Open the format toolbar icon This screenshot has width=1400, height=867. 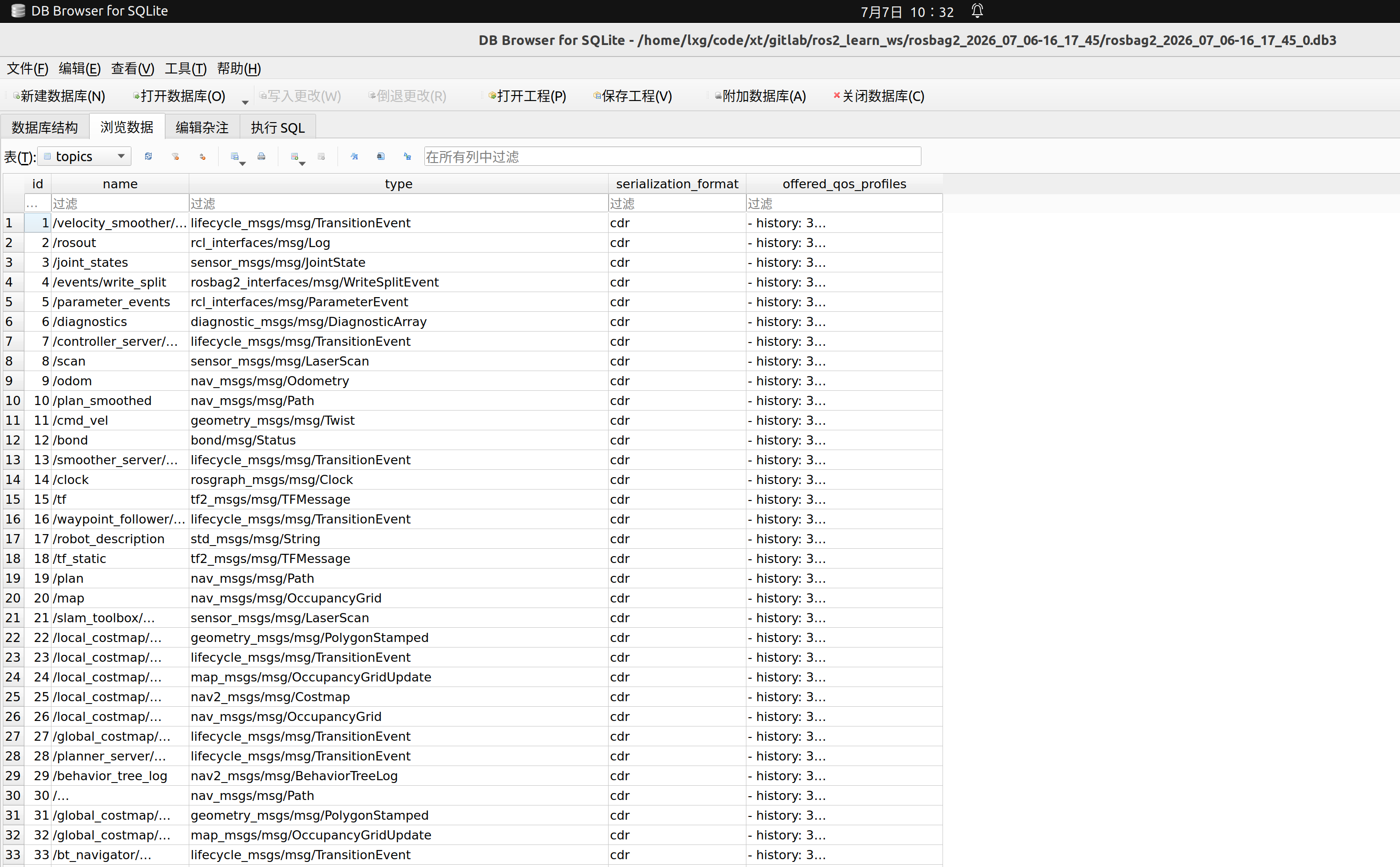point(354,157)
